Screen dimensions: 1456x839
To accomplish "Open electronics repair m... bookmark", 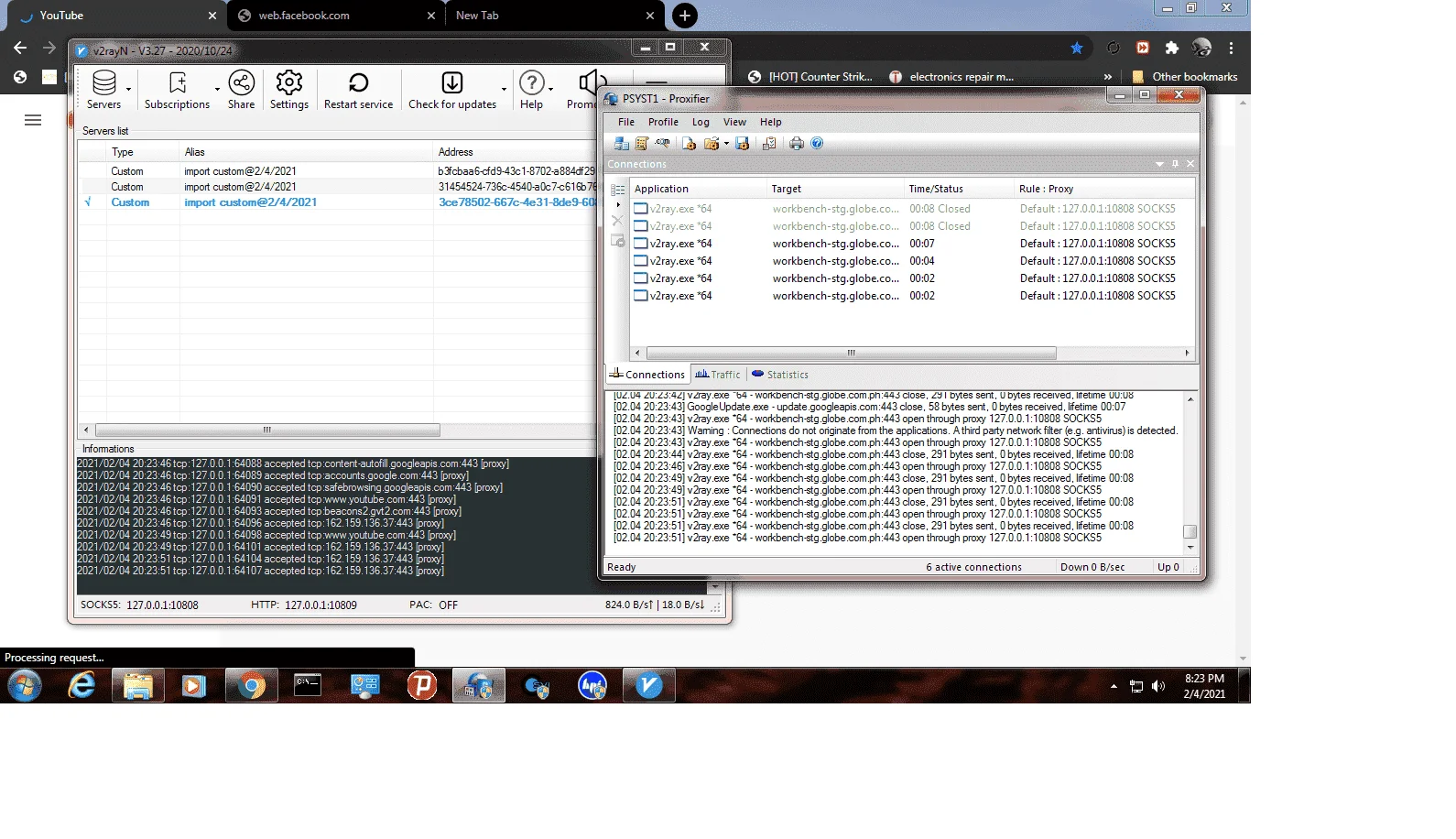I will point(951,77).
